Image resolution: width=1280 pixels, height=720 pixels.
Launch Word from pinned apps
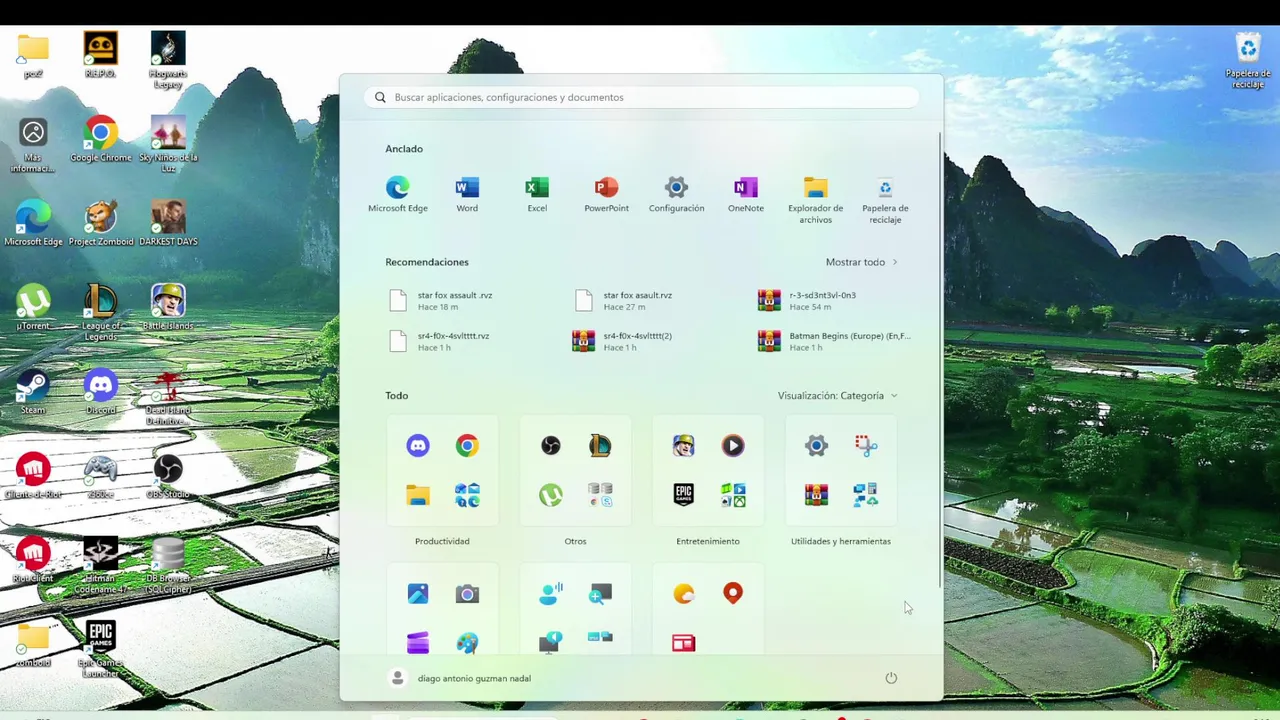[467, 194]
